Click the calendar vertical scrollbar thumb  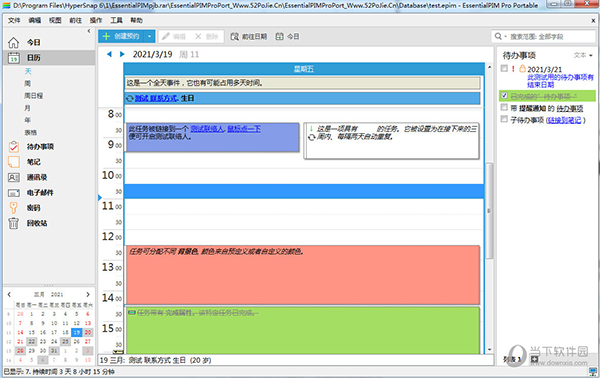489,211
